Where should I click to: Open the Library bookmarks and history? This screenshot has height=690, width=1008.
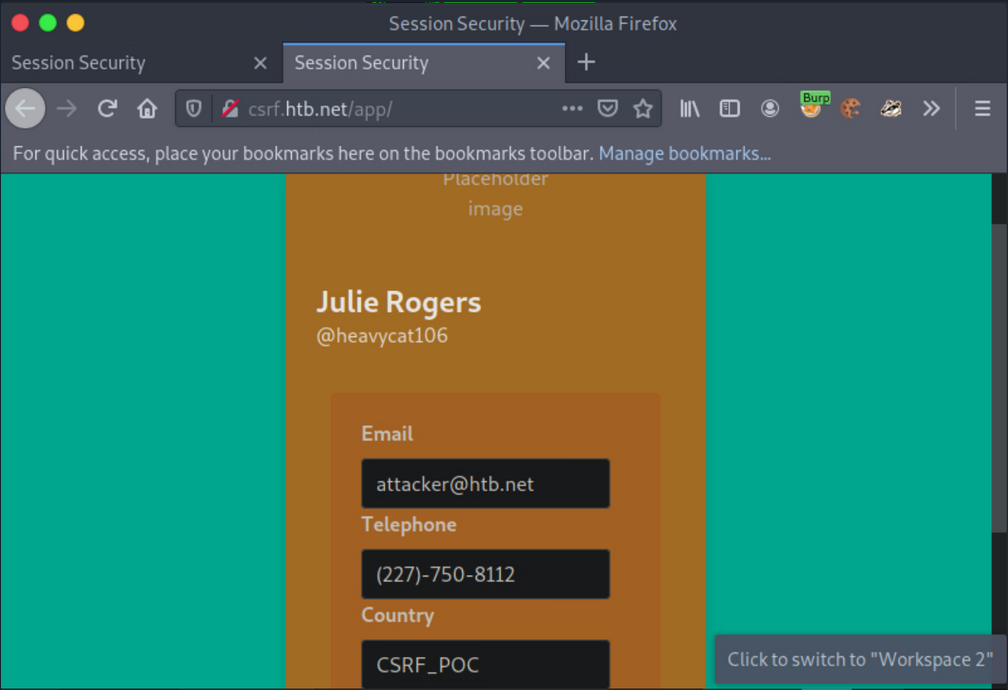(690, 109)
